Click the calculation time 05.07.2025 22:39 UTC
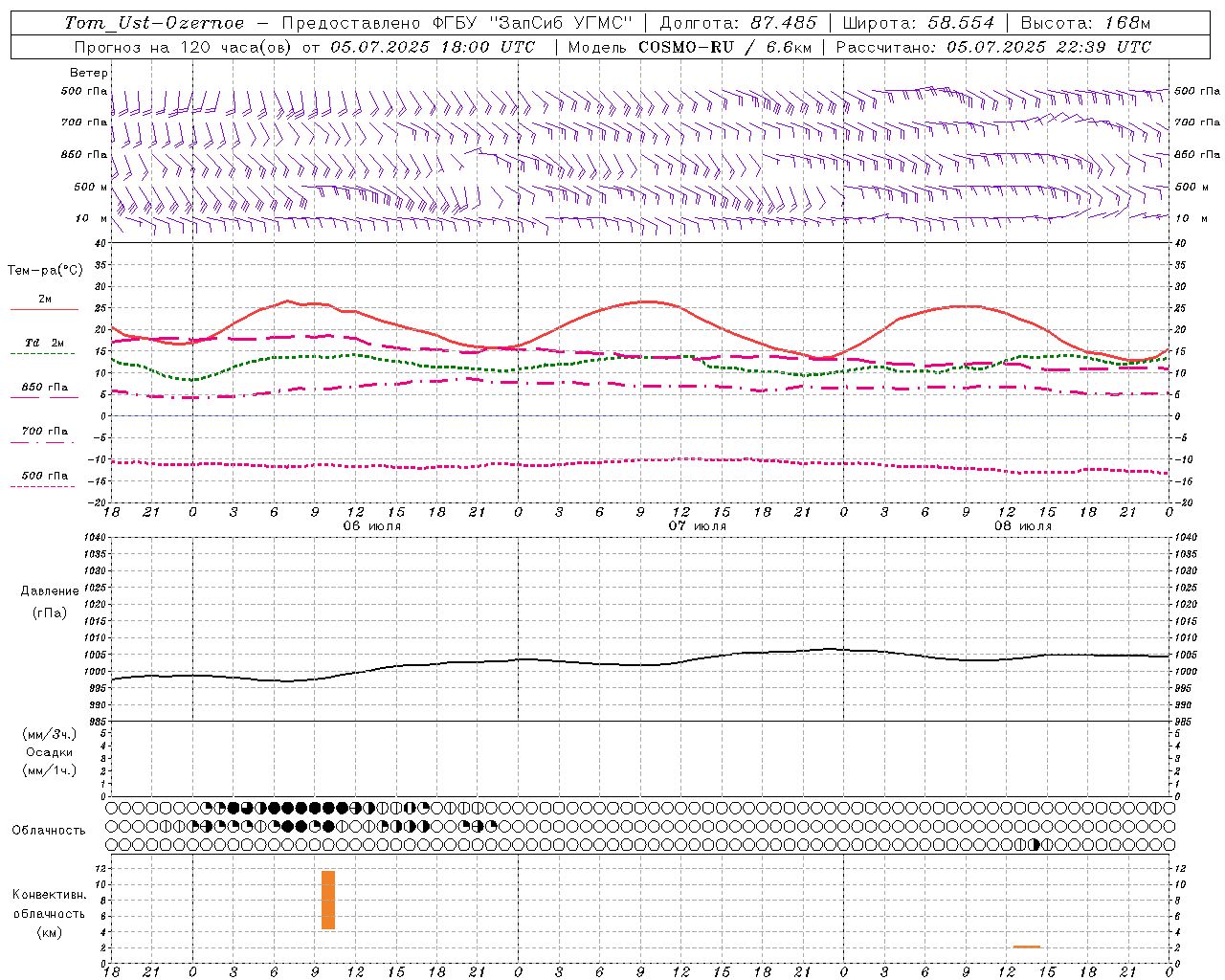This screenshot has width=1225, height=980. [1049, 47]
